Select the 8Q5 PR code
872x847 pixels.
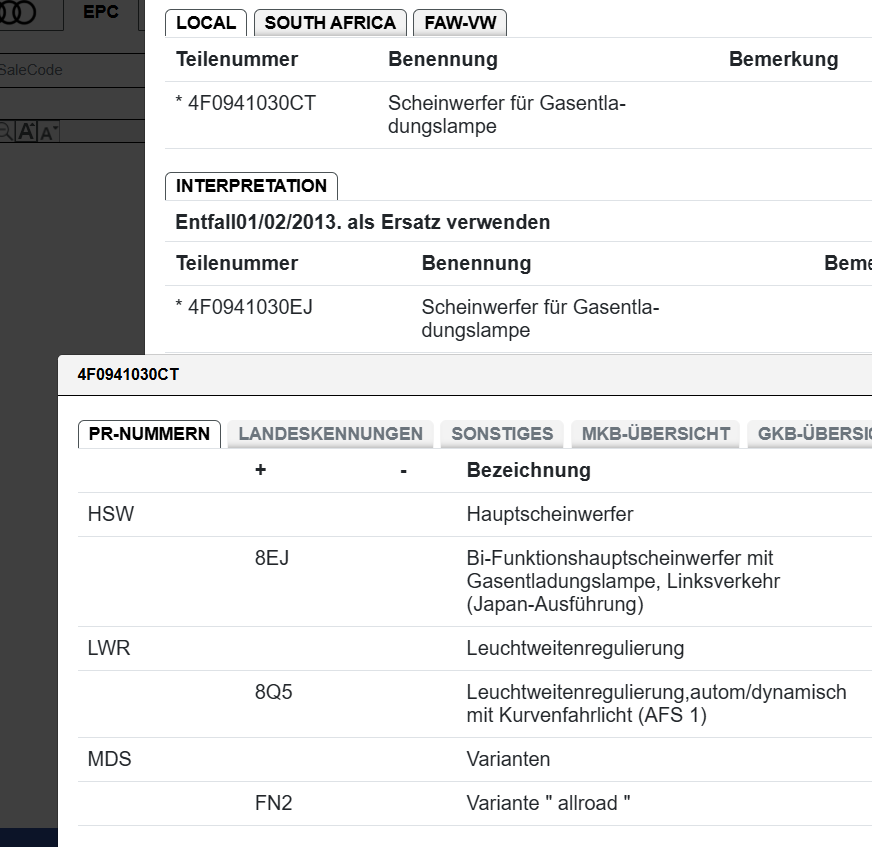pyautogui.click(x=274, y=692)
